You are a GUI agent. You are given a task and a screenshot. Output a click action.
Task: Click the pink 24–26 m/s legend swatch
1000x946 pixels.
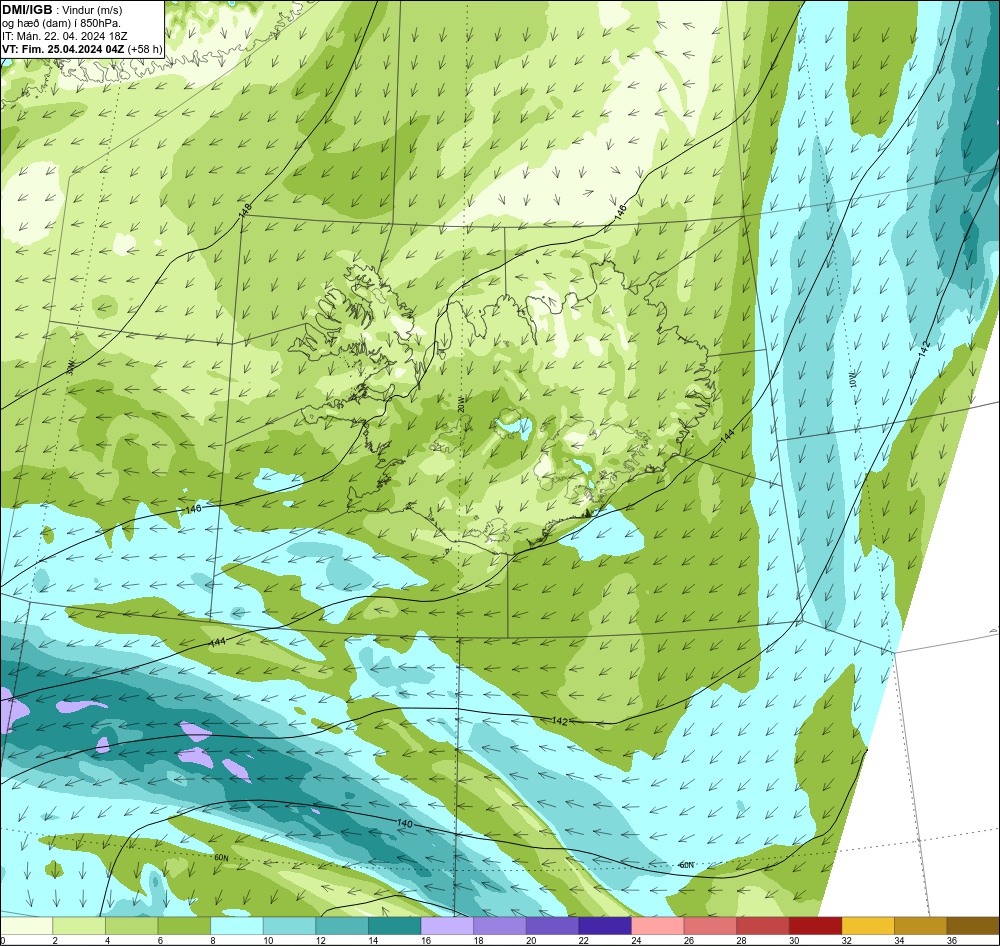tap(658, 926)
